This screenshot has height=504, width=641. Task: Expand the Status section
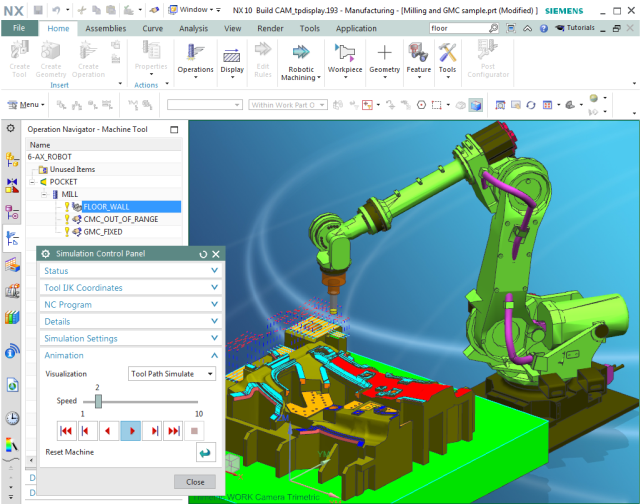[131, 271]
